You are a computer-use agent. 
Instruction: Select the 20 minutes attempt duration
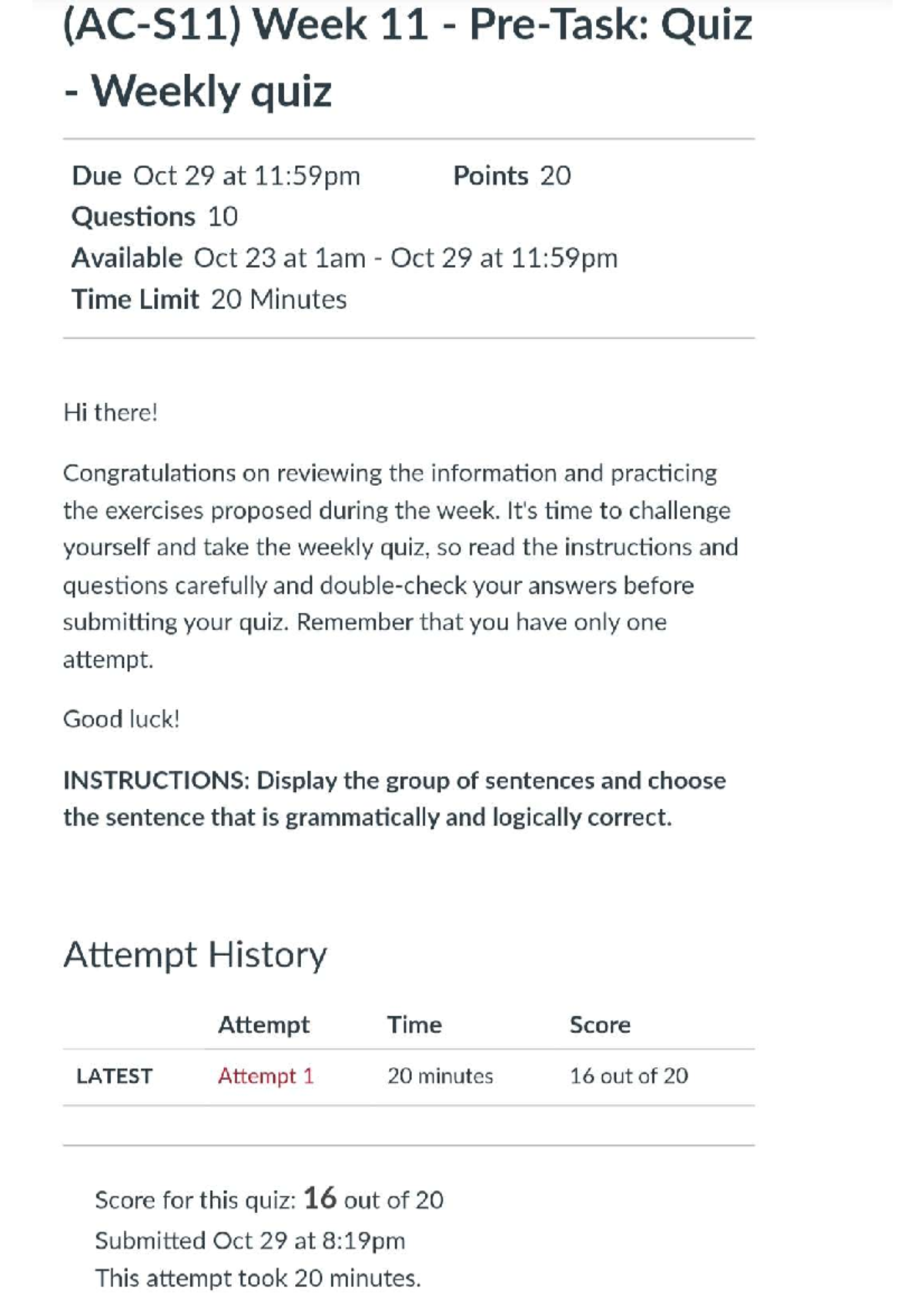click(440, 1076)
